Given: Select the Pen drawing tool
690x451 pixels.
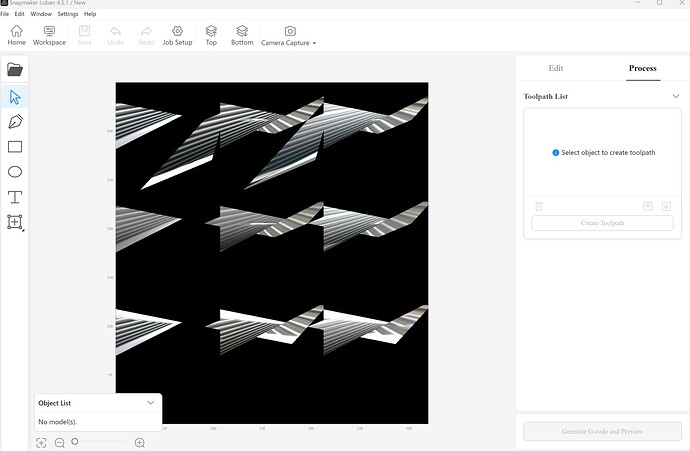Looking at the screenshot, I should [x=15, y=122].
